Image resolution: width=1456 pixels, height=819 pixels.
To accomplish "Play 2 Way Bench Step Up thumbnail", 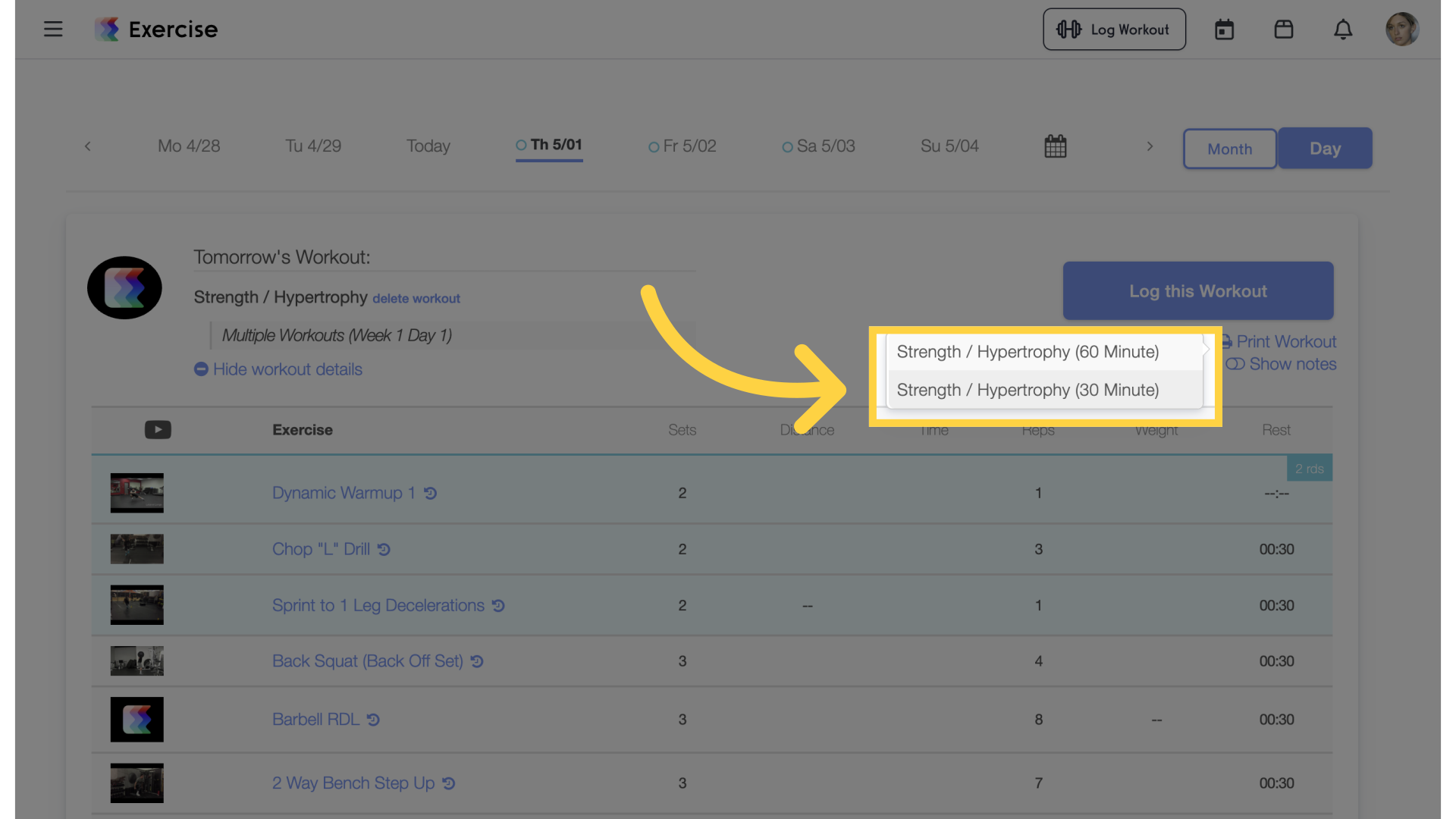I will [x=136, y=783].
